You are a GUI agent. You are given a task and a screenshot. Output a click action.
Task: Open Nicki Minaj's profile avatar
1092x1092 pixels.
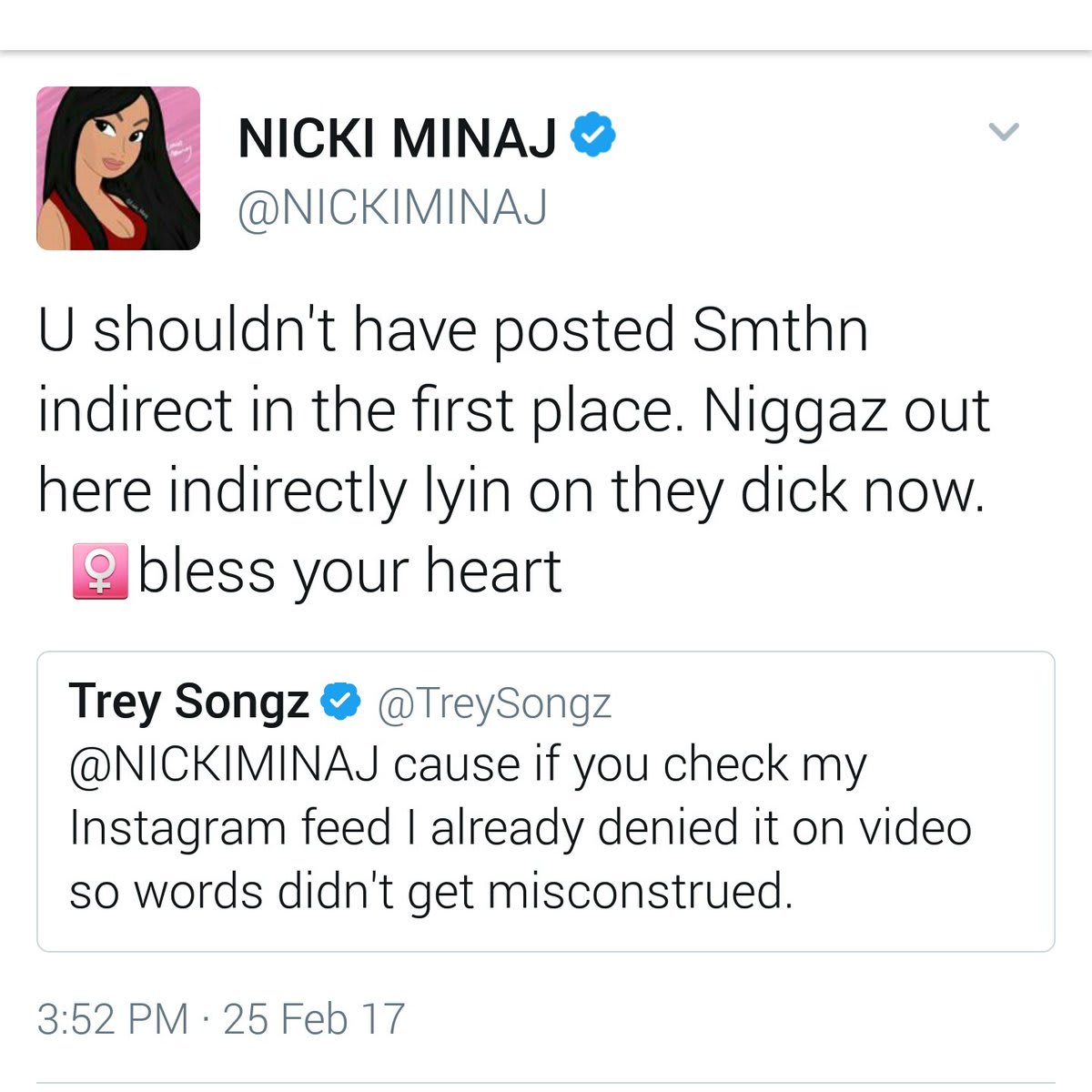point(118,168)
